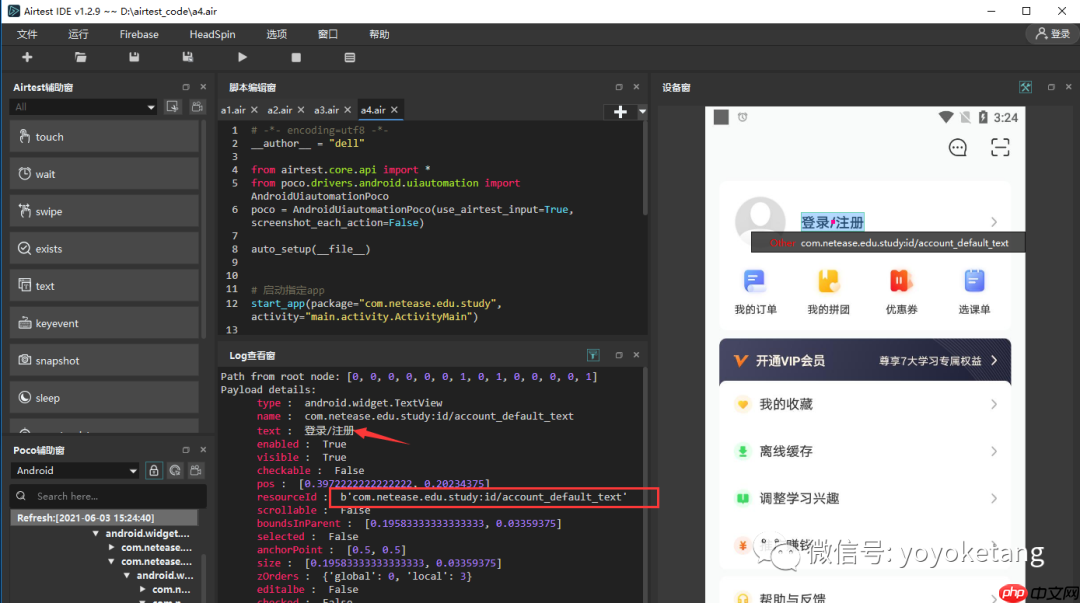1080x603 pixels.
Task: Create a new script
Action: coord(27,57)
